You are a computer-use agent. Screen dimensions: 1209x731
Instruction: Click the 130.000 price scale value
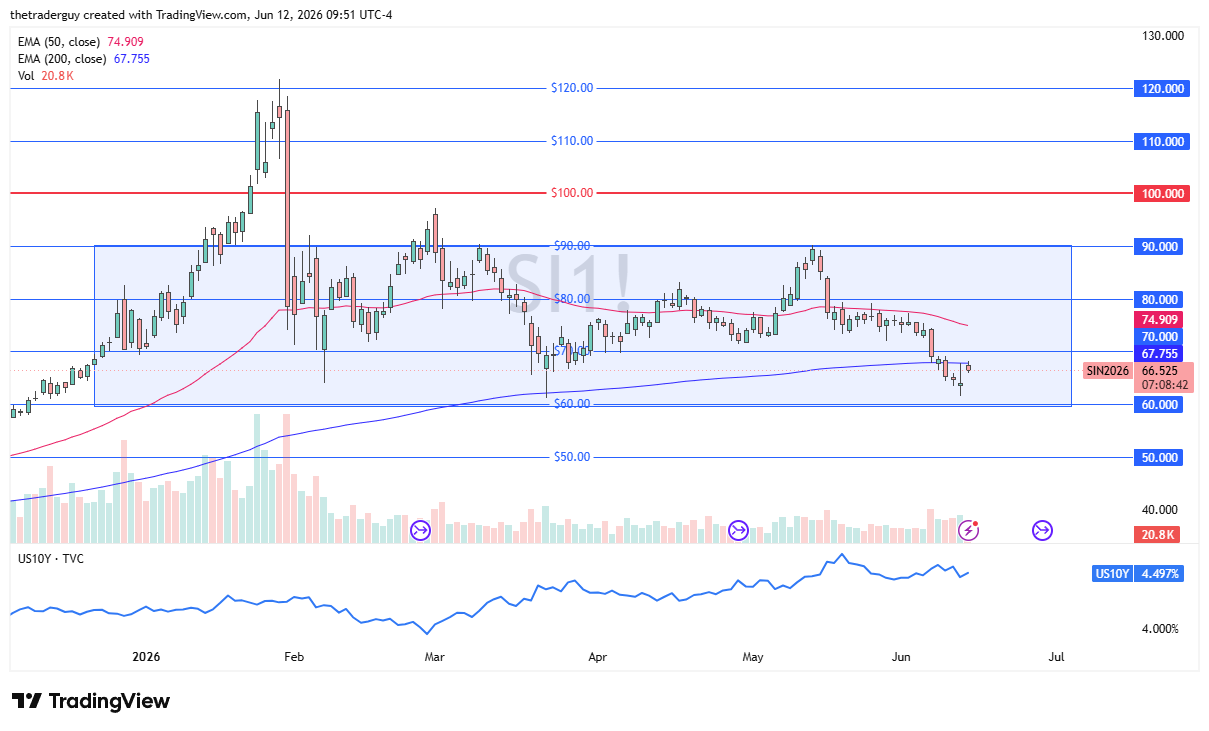click(1162, 35)
